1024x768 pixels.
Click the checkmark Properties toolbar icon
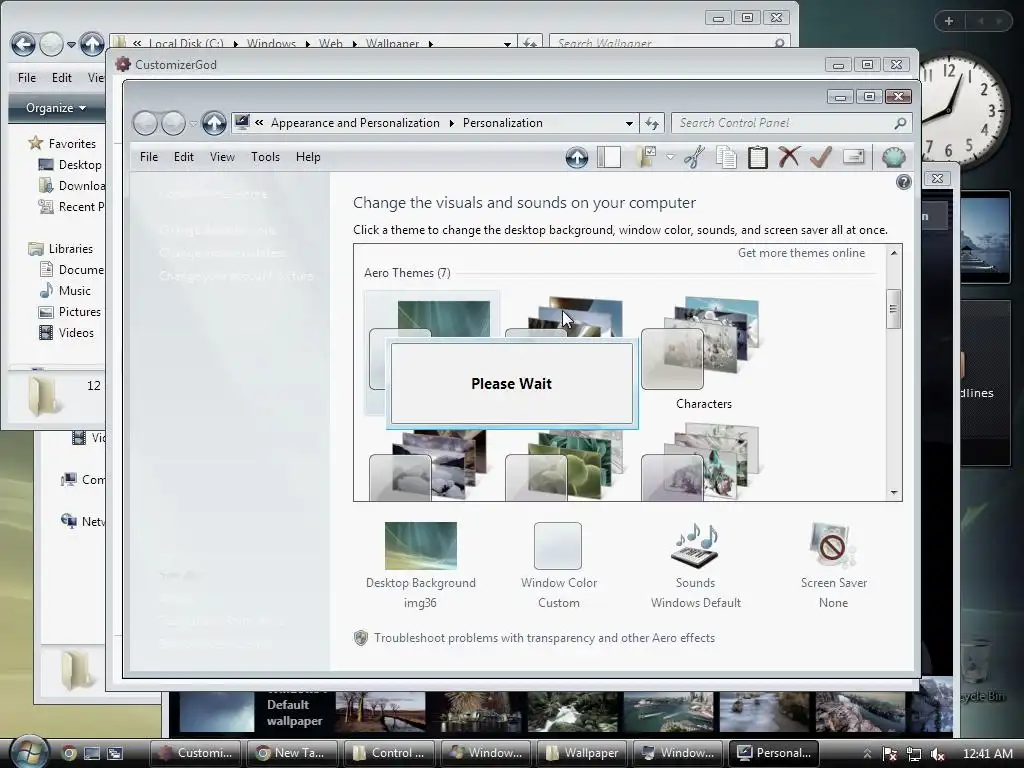(821, 157)
